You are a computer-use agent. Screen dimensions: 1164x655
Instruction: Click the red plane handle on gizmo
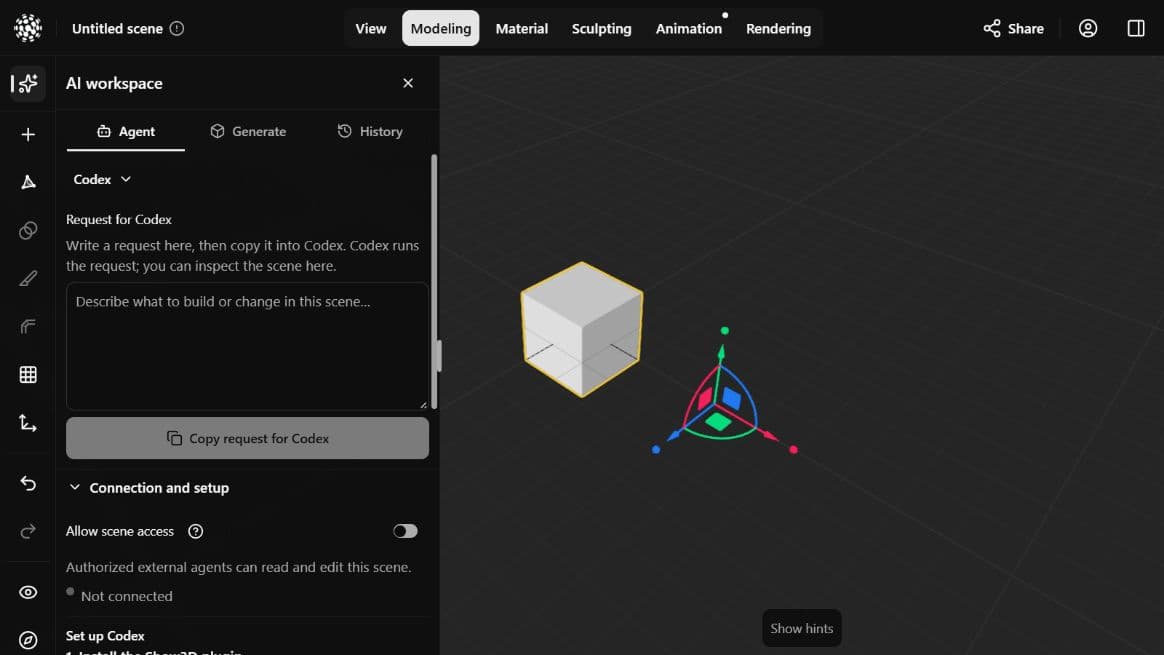[x=705, y=399]
